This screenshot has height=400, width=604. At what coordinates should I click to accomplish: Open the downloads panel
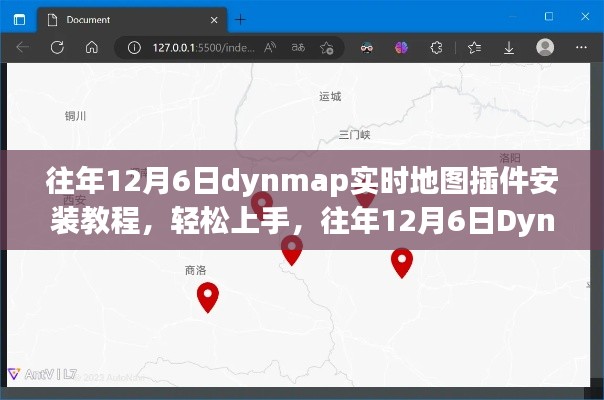(x=509, y=47)
